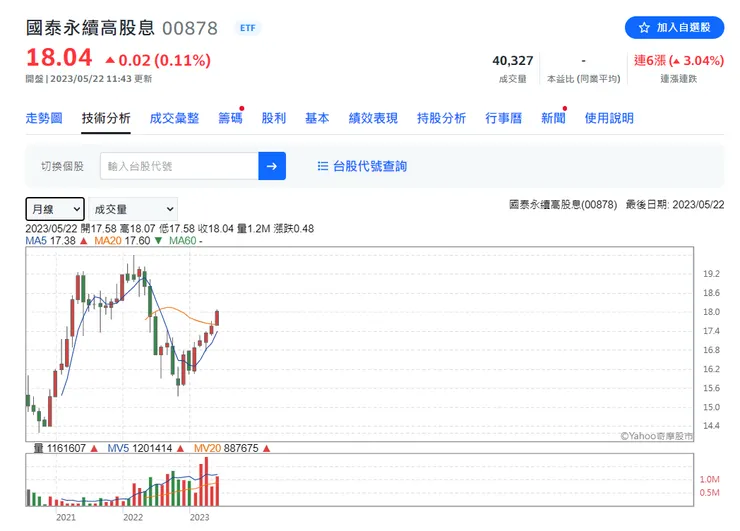Click the MA20 17.60 label
This screenshot has width=740, height=531.
click(x=122, y=241)
